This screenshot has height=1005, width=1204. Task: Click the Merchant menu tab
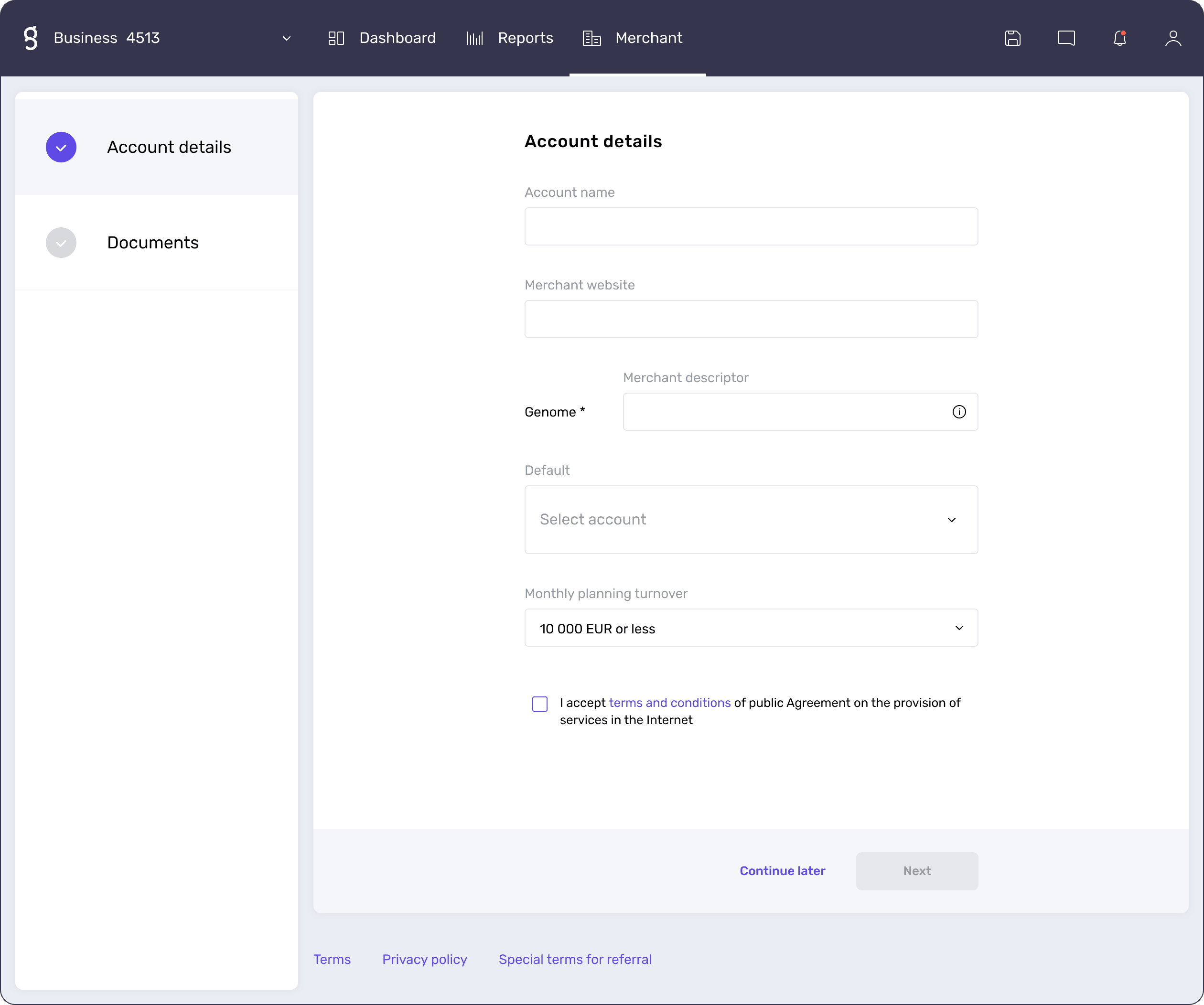click(x=648, y=38)
